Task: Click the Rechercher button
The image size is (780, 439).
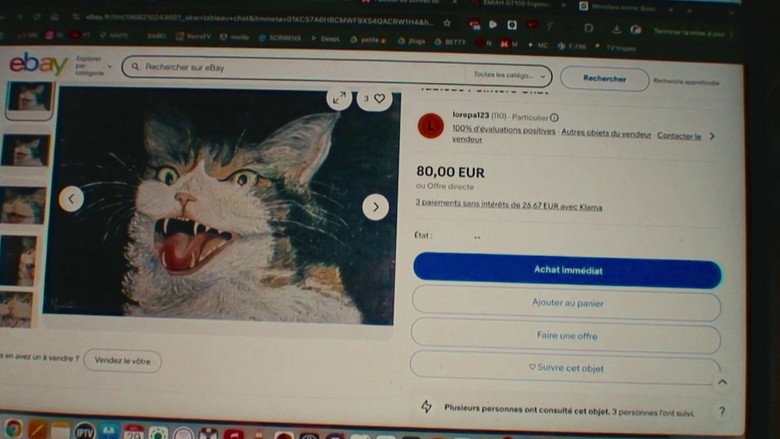Action: pos(604,79)
